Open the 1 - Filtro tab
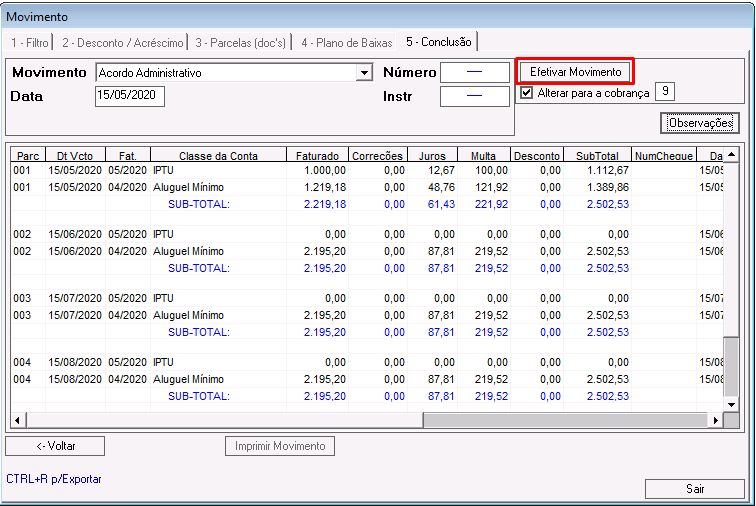This screenshot has width=756, height=506. 29,42
